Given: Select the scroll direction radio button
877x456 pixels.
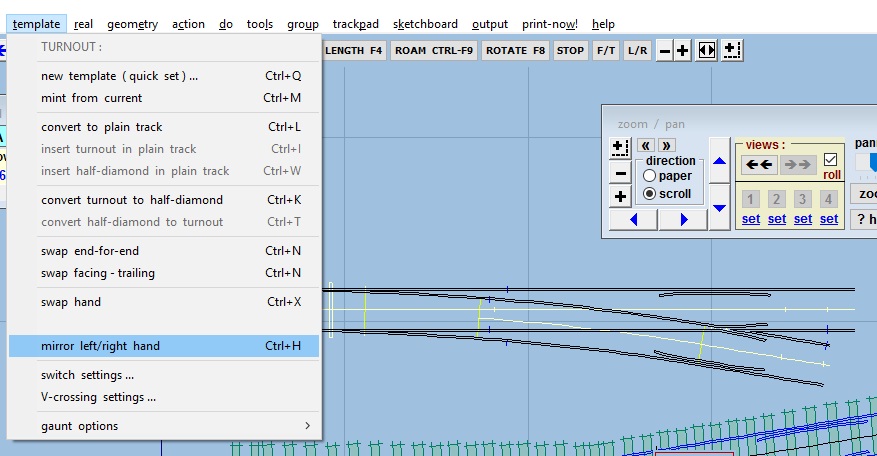Looking at the screenshot, I should pos(650,194).
